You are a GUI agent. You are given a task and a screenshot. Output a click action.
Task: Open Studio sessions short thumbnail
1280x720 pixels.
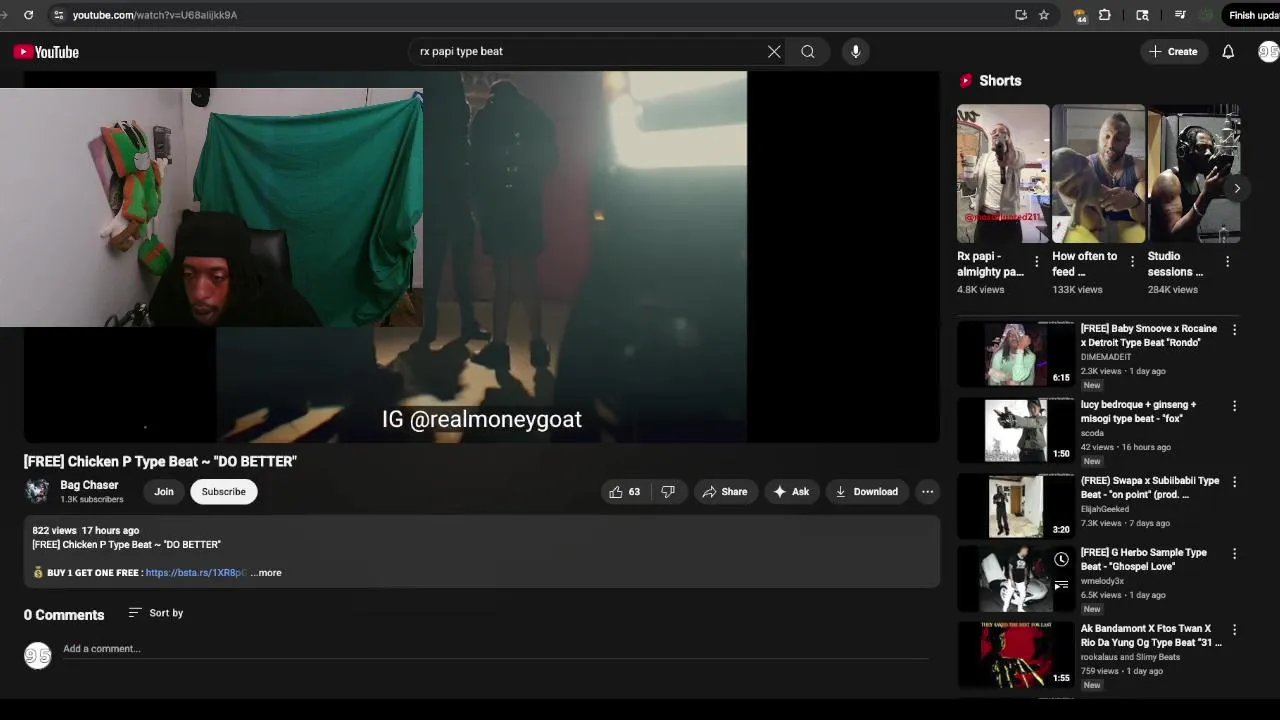coord(1194,174)
